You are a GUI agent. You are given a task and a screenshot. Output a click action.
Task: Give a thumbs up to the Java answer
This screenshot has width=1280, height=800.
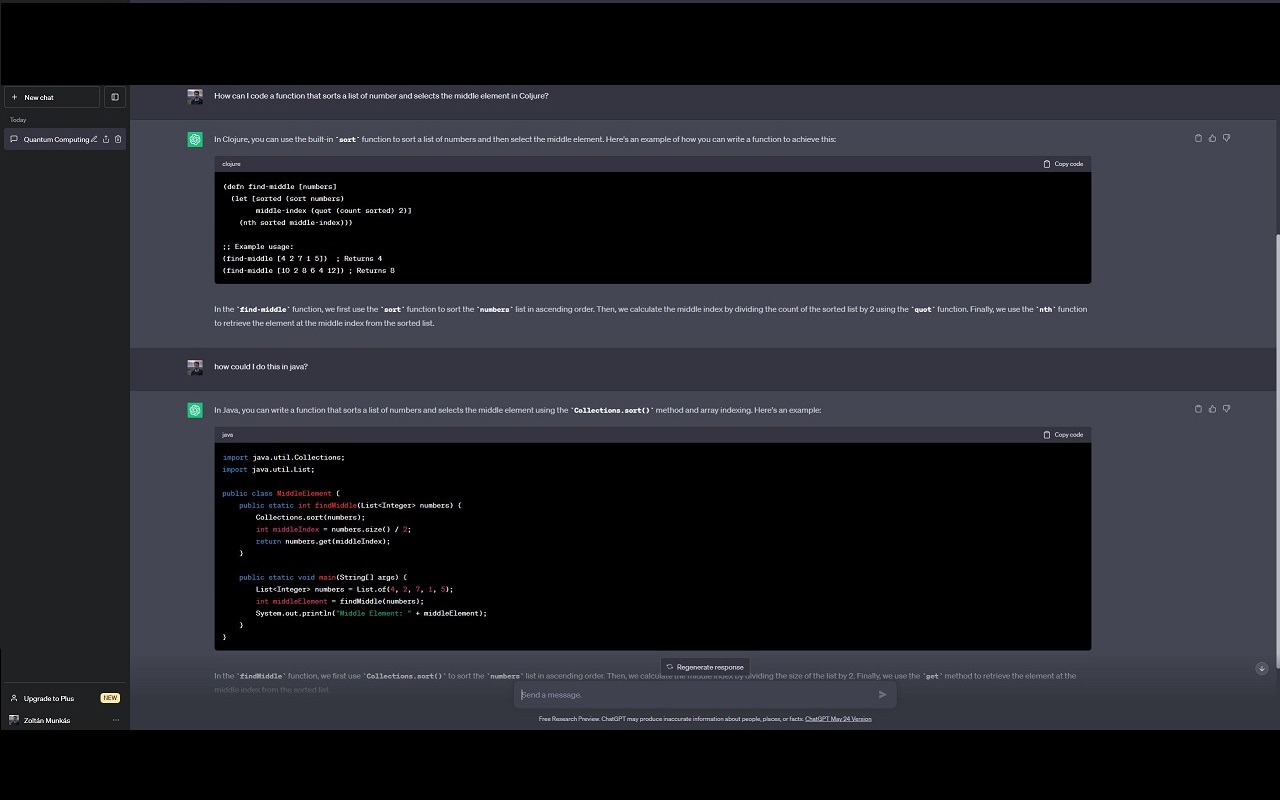pyautogui.click(x=1212, y=409)
